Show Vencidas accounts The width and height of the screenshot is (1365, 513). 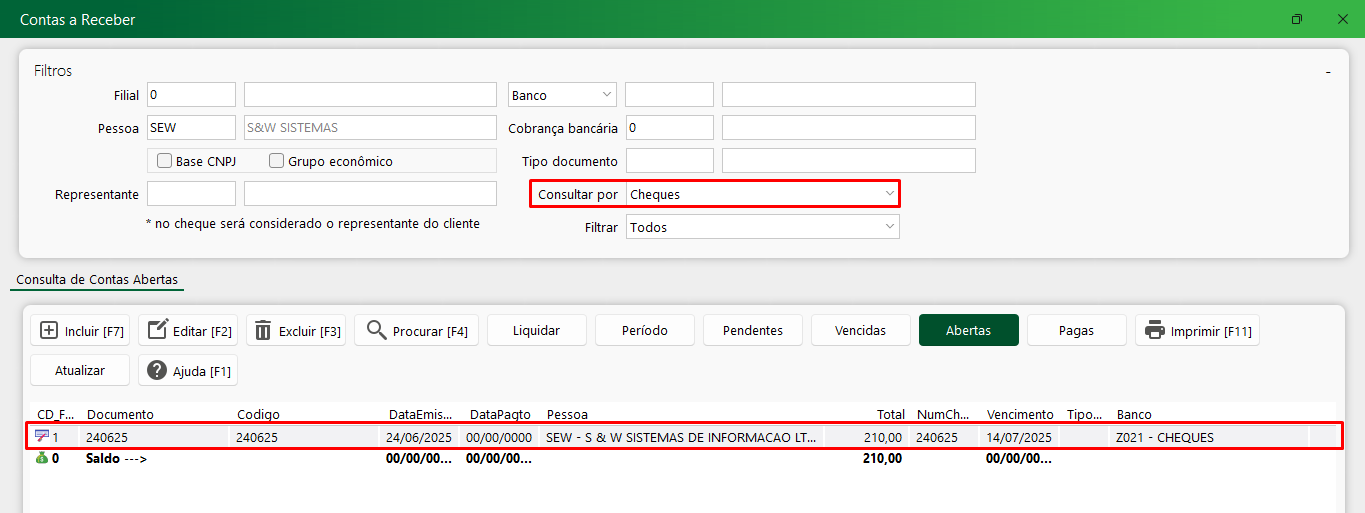[860, 330]
